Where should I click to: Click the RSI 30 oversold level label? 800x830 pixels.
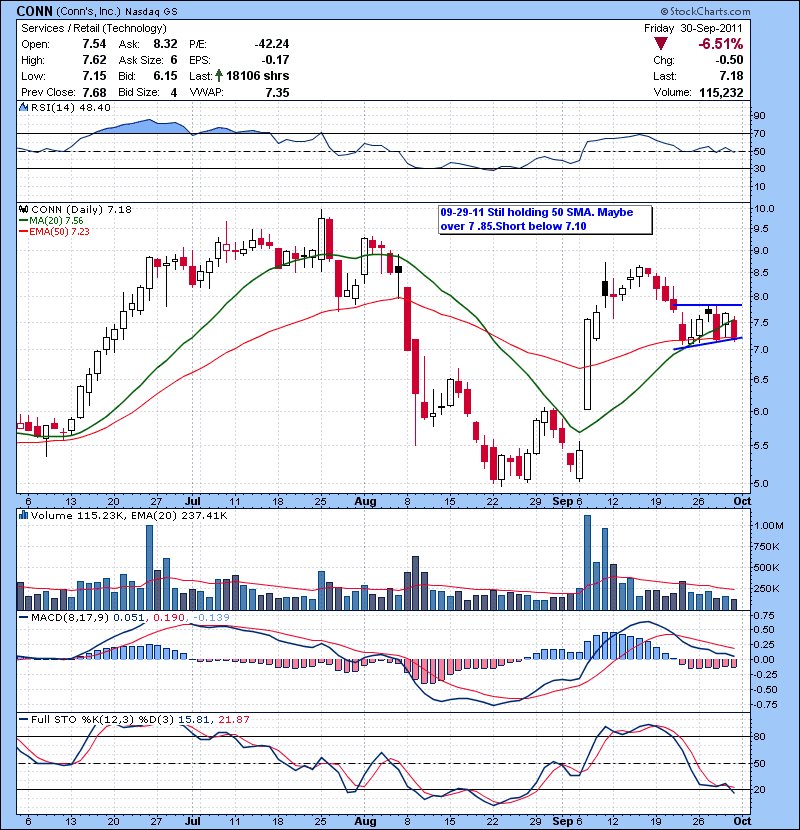tap(760, 168)
